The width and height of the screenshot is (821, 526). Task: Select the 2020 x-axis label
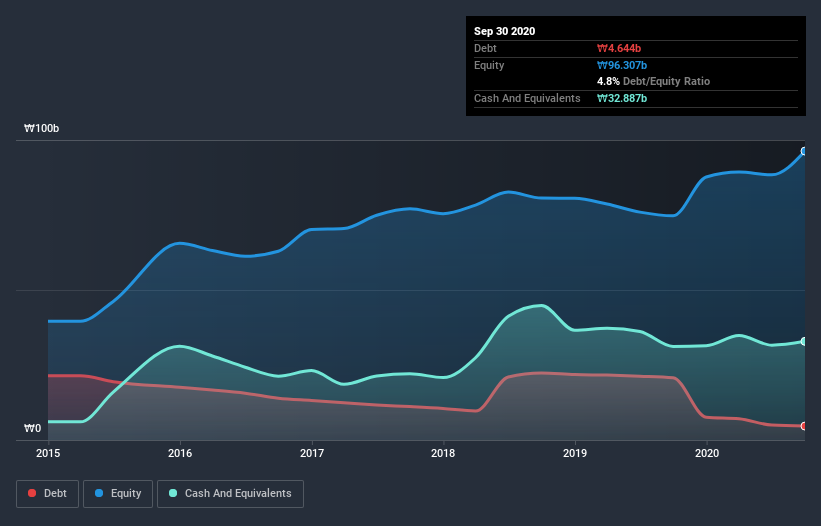707,453
